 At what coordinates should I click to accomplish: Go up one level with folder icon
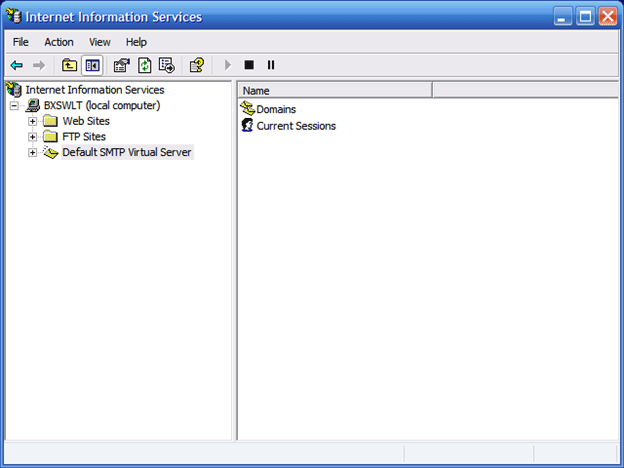pyautogui.click(x=69, y=65)
